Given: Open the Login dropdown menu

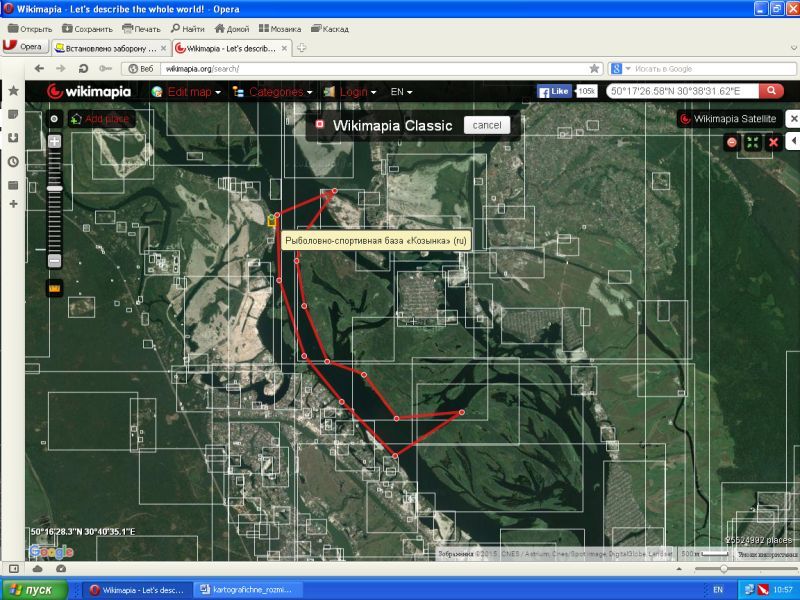Looking at the screenshot, I should coord(350,91).
